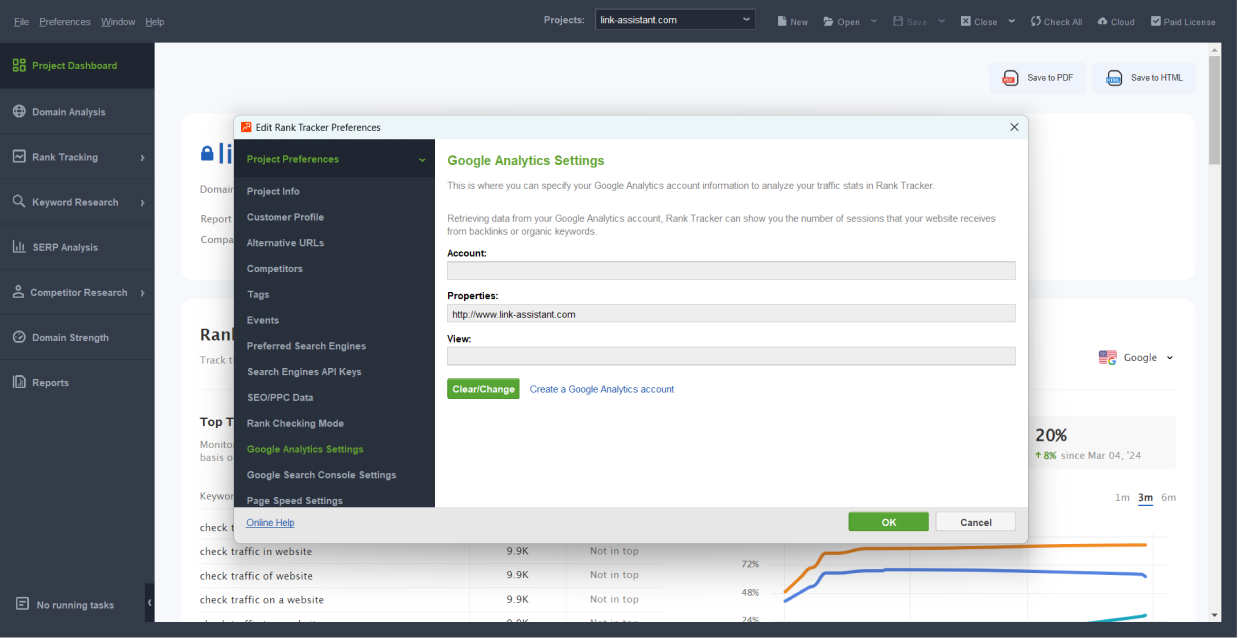Expand the Competitor Research submenu arrow

(x=143, y=293)
